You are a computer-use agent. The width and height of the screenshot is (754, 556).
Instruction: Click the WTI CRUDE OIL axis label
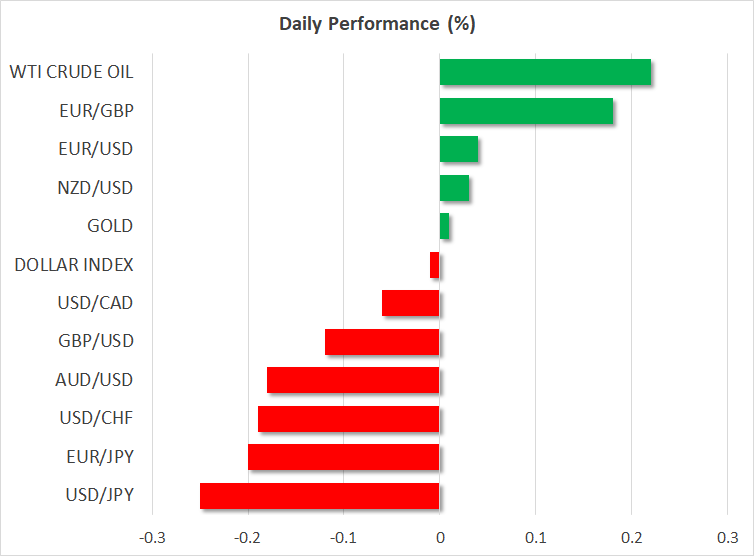(71, 73)
